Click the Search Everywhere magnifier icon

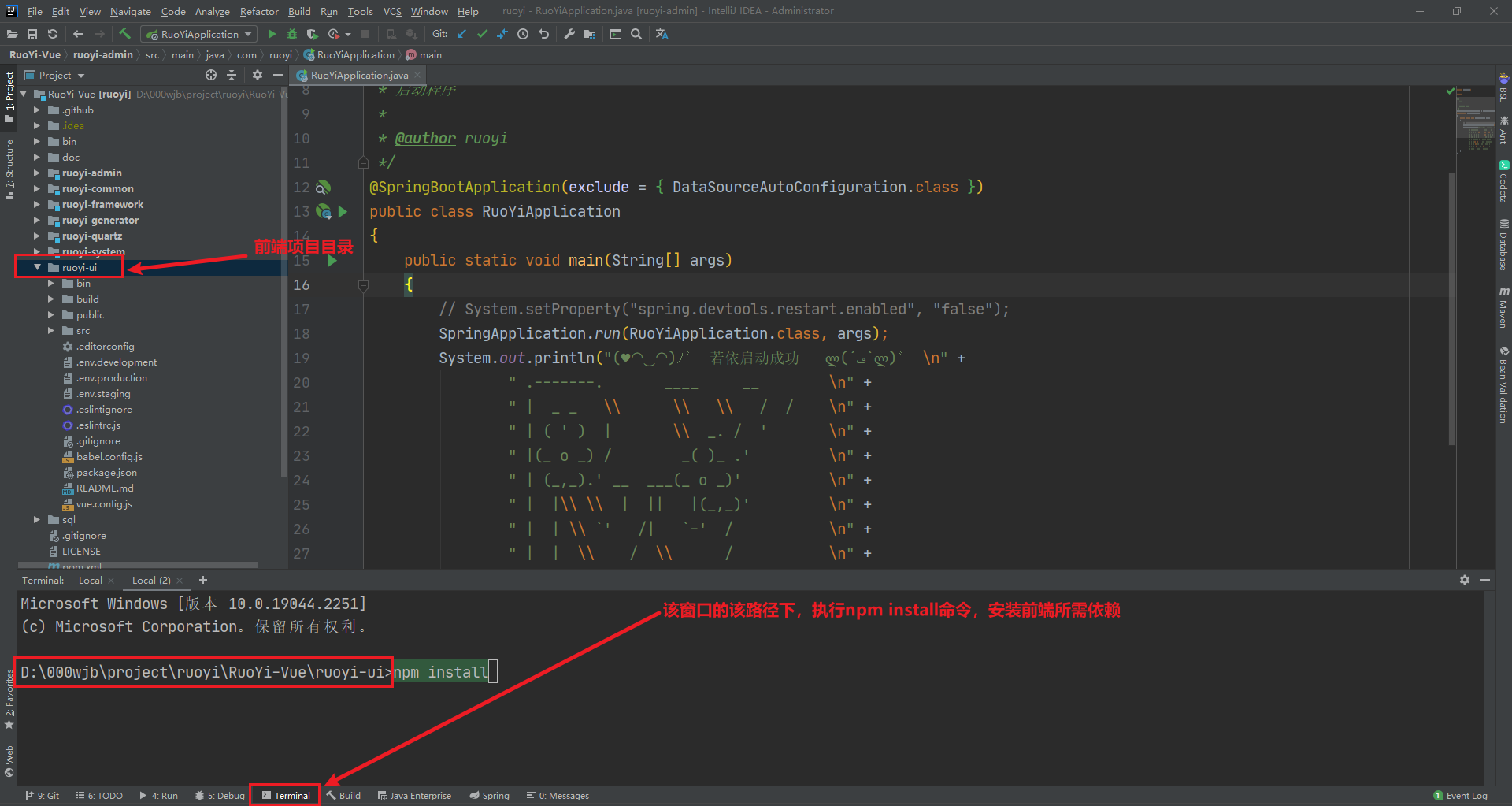coord(636,34)
